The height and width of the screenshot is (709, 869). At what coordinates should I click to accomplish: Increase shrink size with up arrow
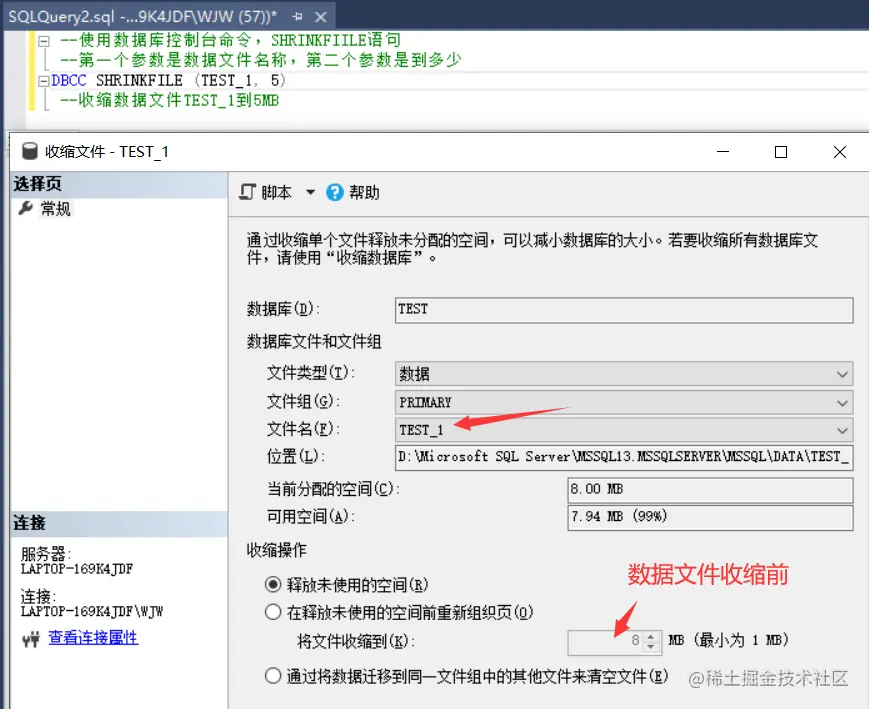[651, 636]
